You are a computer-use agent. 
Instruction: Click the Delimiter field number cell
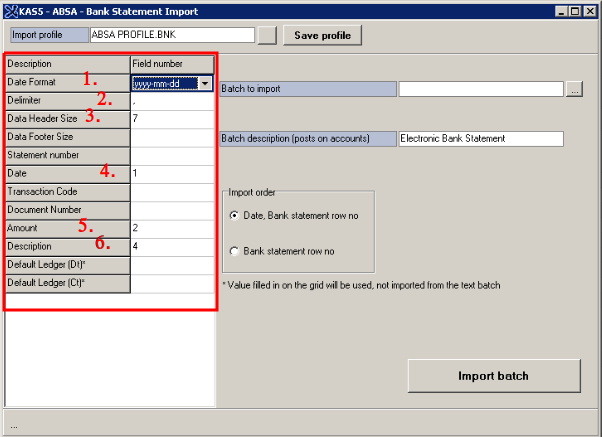click(172, 101)
